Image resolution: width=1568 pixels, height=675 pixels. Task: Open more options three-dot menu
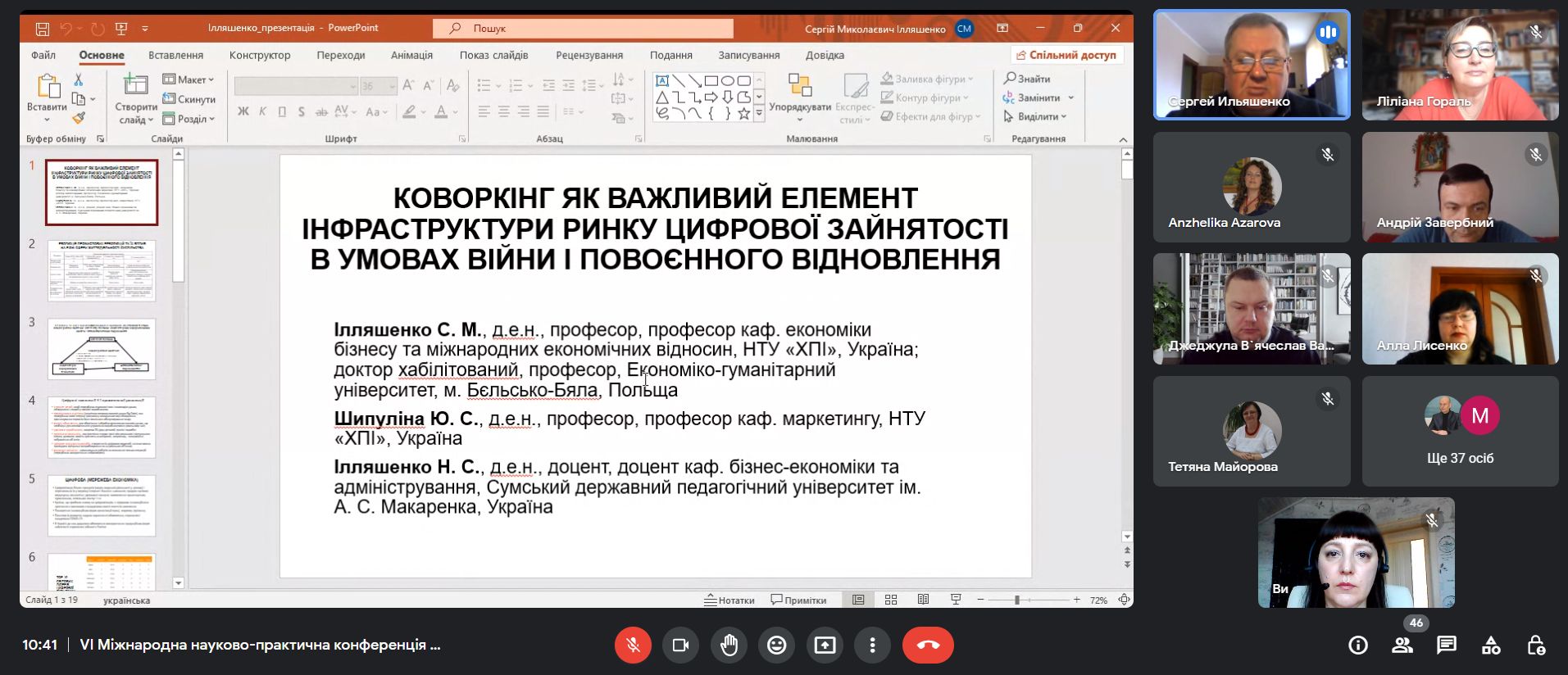coord(872,646)
